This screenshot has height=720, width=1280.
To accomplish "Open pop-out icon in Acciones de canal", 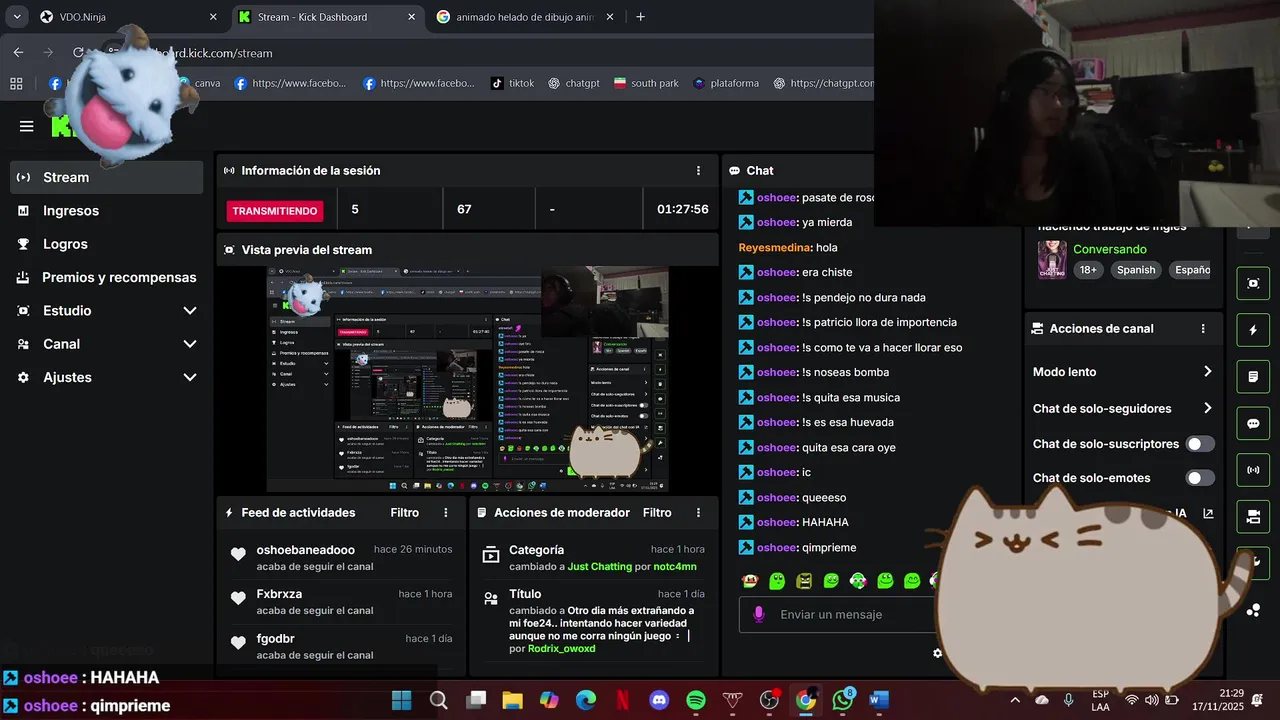I will [x=1208, y=513].
